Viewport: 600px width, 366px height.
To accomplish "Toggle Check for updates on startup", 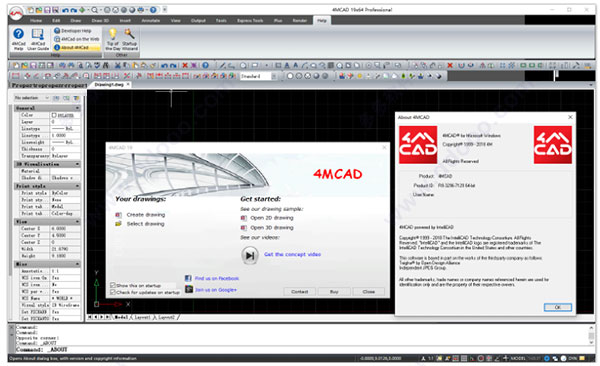I will coord(113,292).
